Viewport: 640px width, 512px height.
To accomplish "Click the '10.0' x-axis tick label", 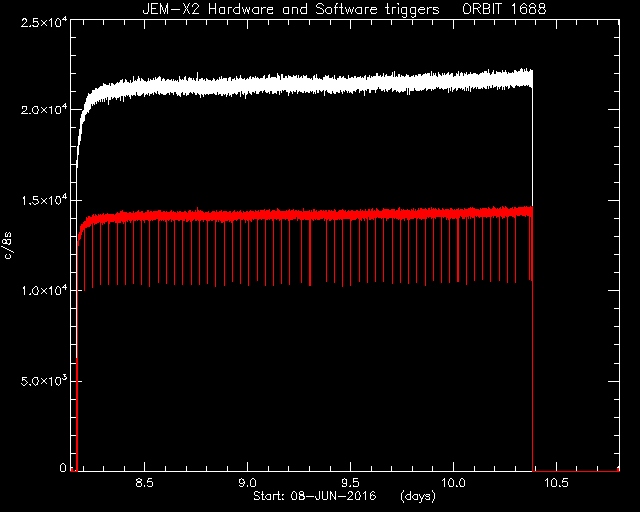I will (453, 483).
